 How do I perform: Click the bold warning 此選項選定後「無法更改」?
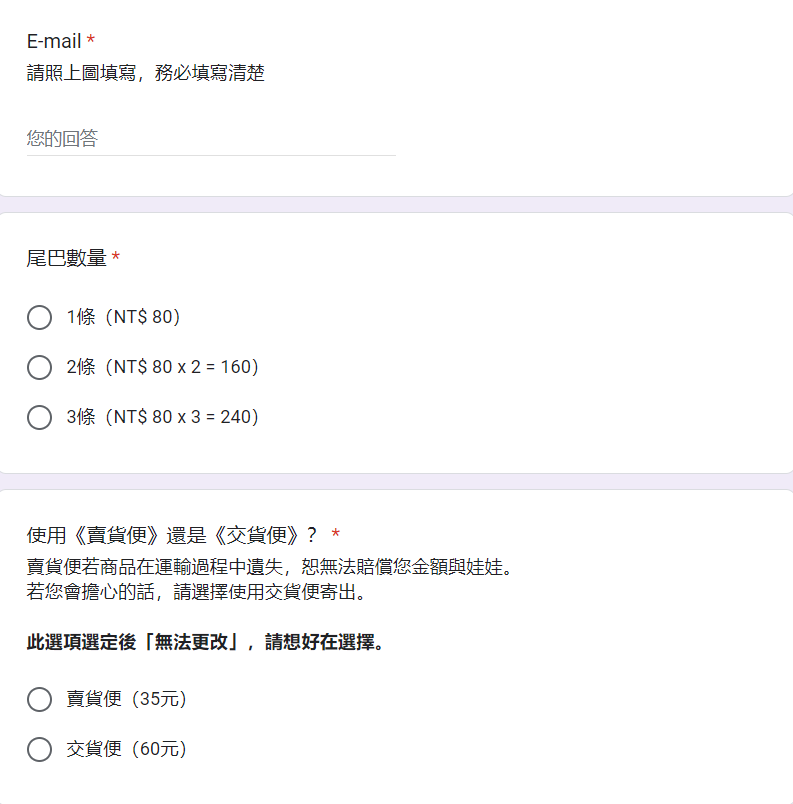pyautogui.click(x=133, y=642)
